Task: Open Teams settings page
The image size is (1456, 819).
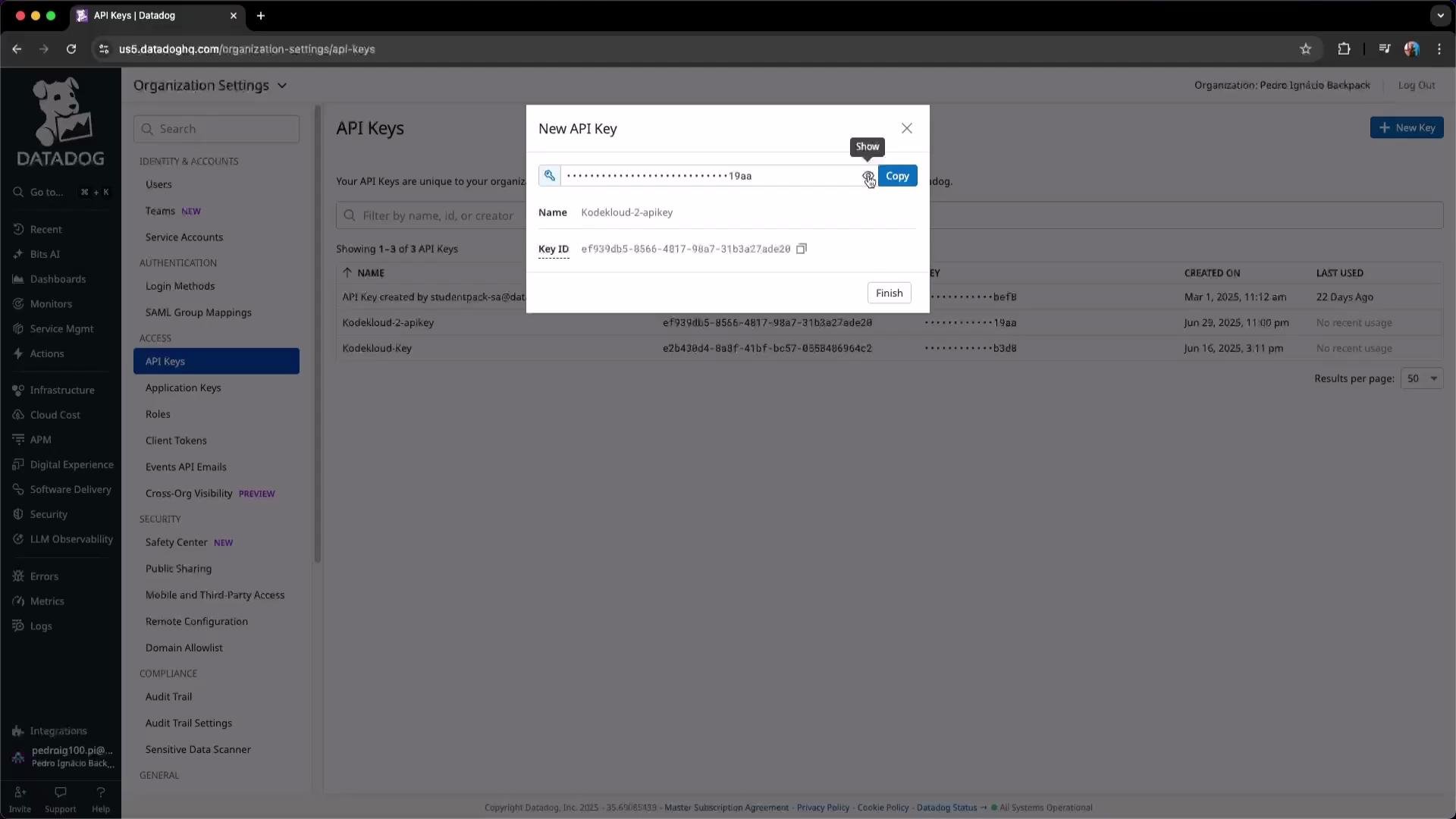Action: [160, 211]
